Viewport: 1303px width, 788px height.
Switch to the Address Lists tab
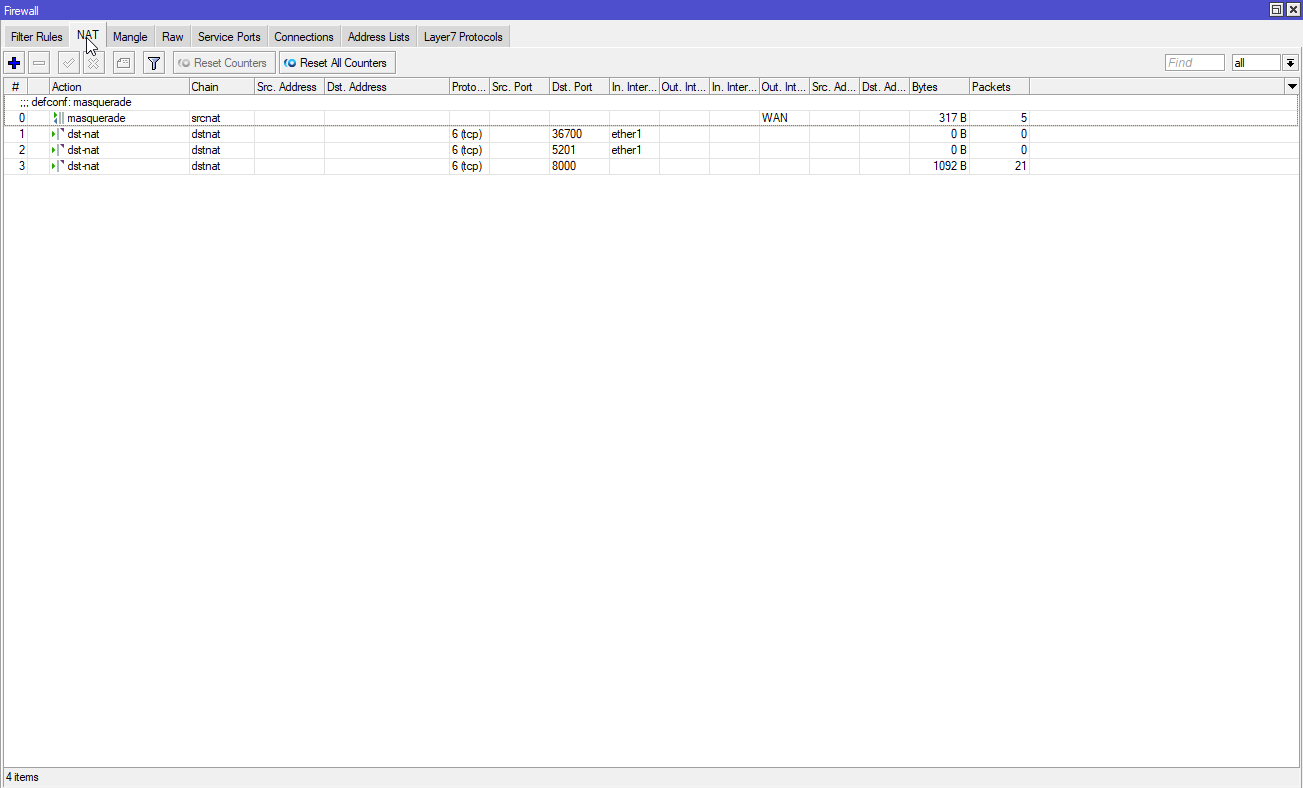379,37
